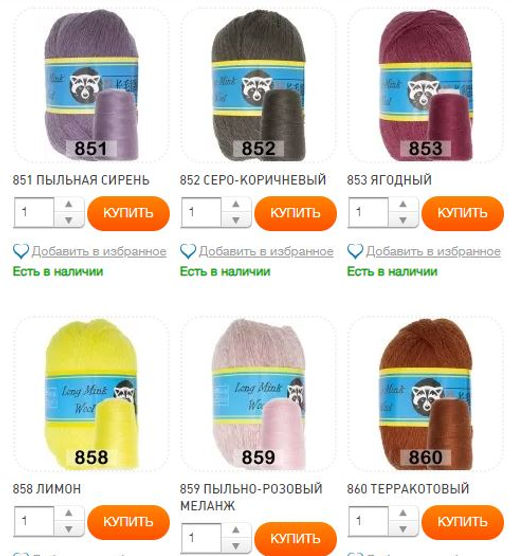Image resolution: width=512 pixels, height=556 pixels.
Task: Click favorite heart icon for 853 Ягодный
Action: click(x=355, y=251)
